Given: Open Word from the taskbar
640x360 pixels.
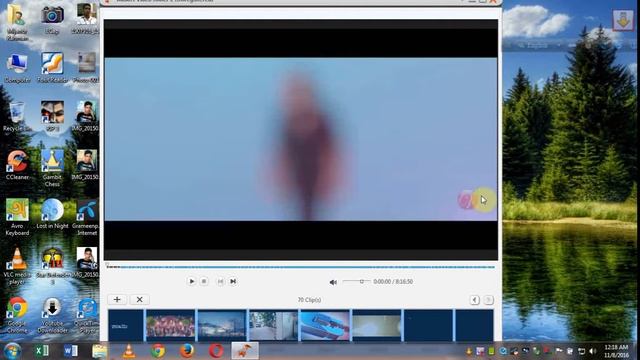Looking at the screenshot, I should coord(71,351).
